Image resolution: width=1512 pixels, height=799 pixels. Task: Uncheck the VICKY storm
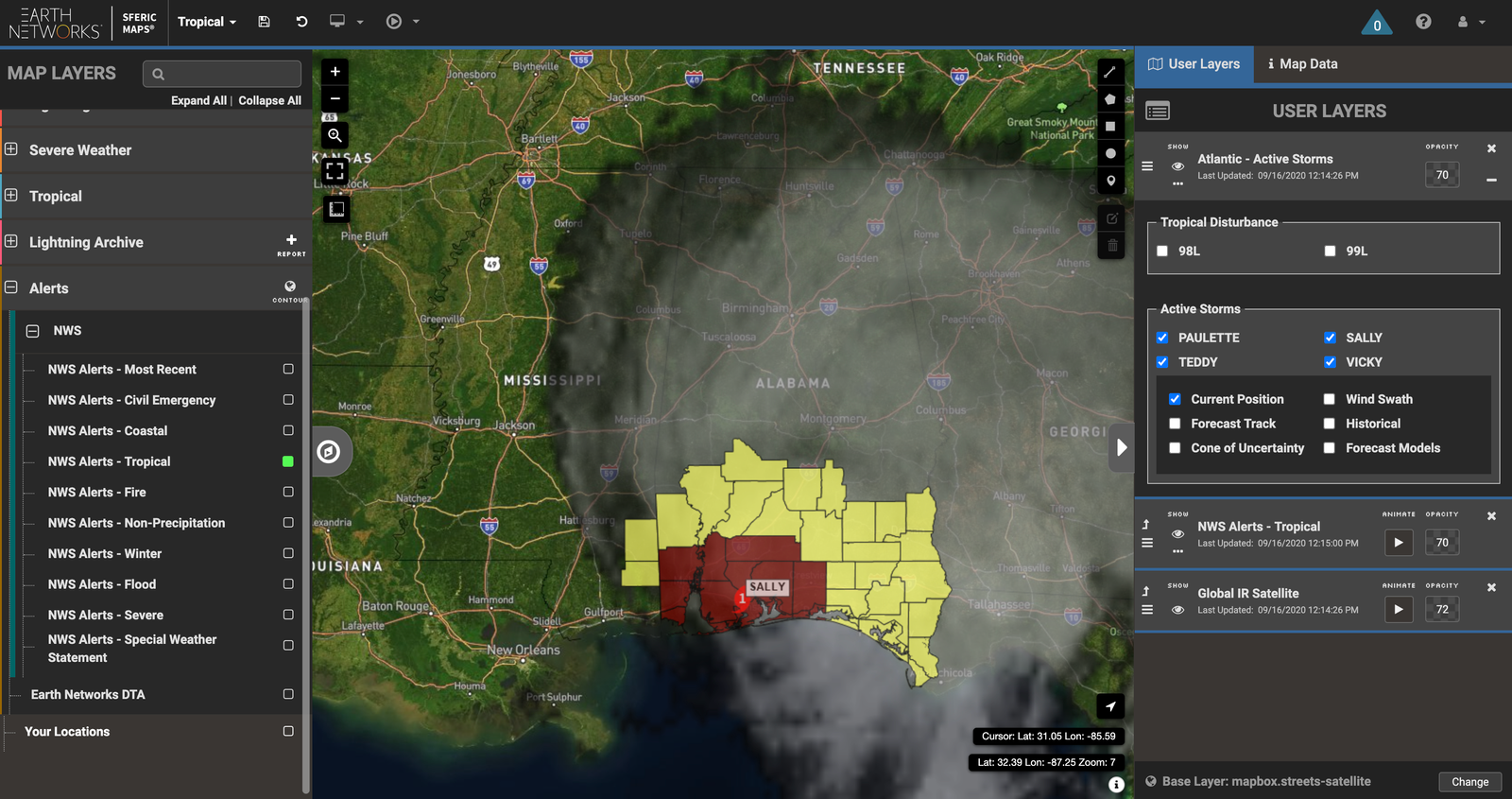click(x=1330, y=362)
